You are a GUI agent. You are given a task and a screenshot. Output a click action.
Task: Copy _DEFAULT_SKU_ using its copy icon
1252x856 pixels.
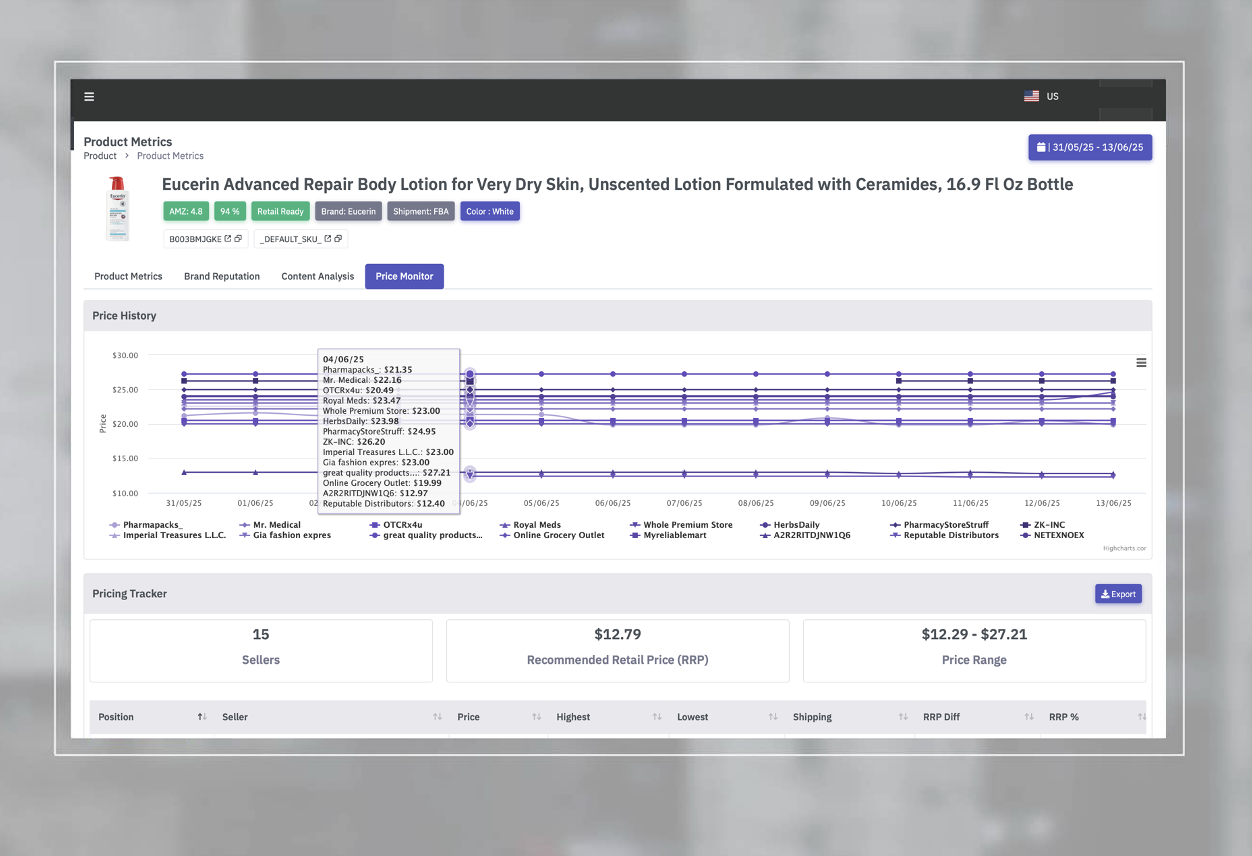tap(338, 239)
